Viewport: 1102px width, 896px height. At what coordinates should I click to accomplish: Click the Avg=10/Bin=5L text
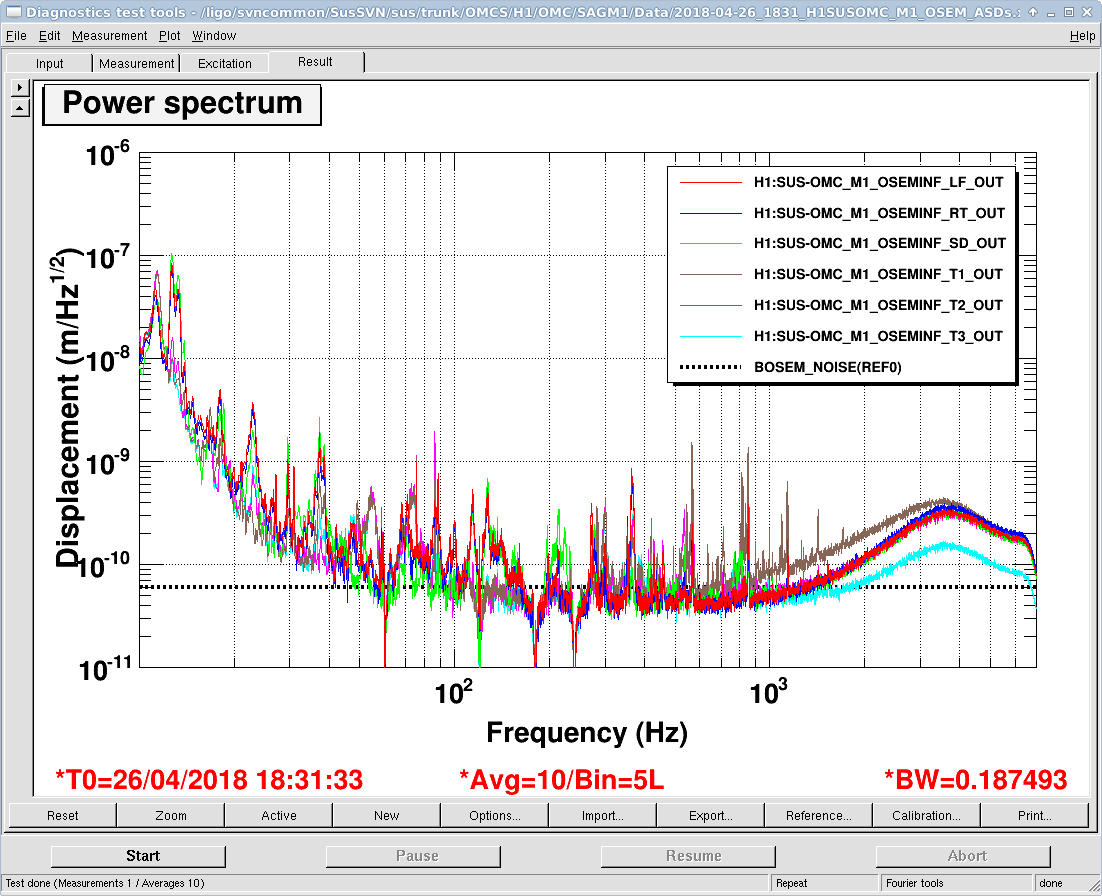[561, 779]
